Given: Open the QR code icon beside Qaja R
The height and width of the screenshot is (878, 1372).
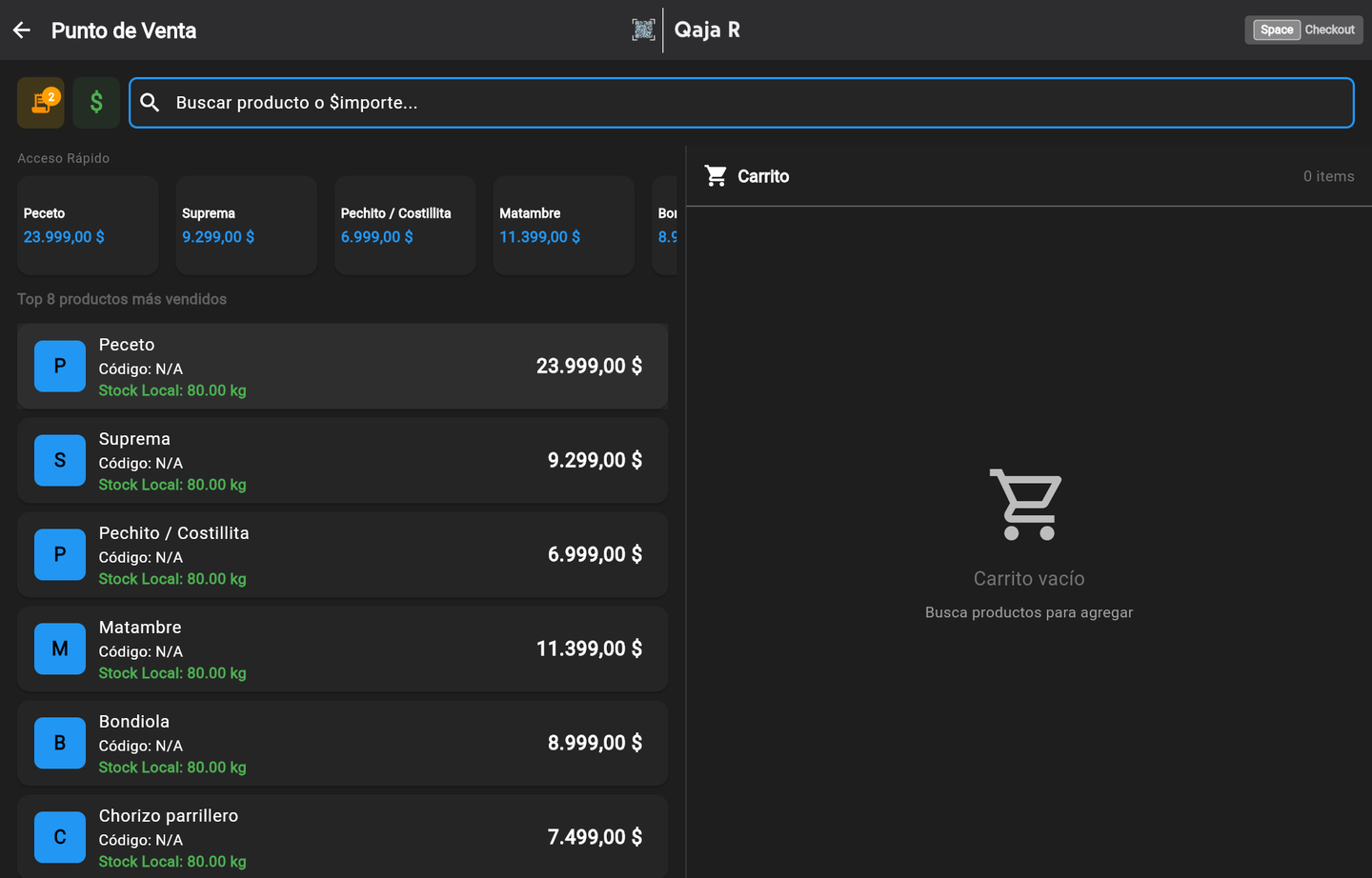Looking at the screenshot, I should coord(643,30).
